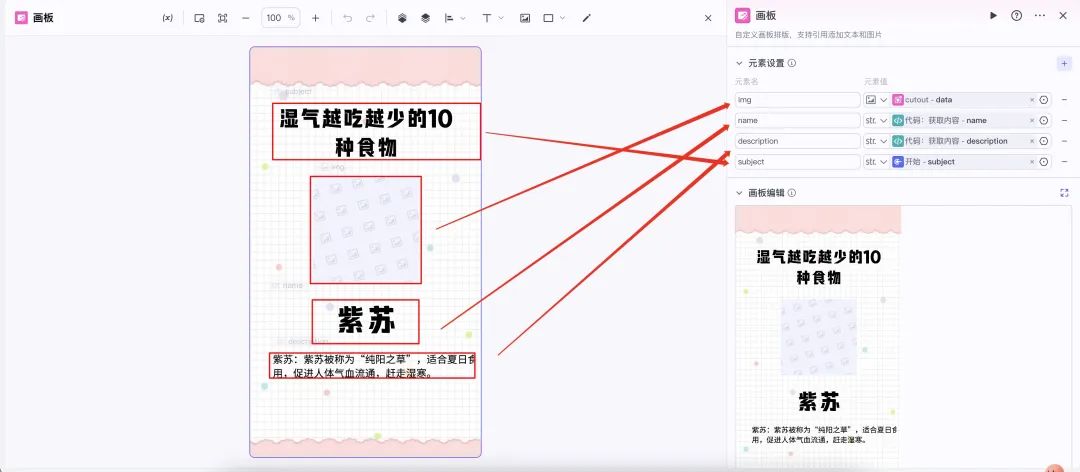Open the shape tool dropdown arrow
The width and height of the screenshot is (1080, 472).
[563, 18]
